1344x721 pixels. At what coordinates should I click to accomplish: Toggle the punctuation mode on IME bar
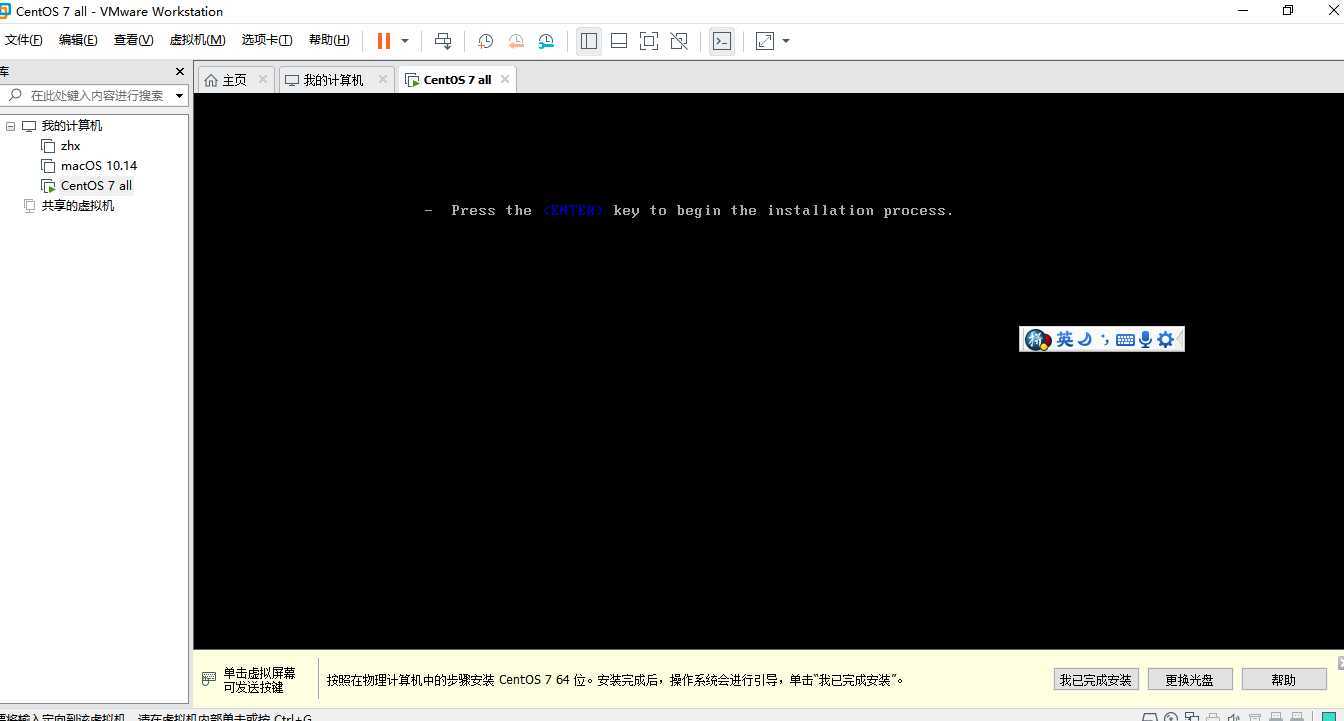[x=1104, y=340]
